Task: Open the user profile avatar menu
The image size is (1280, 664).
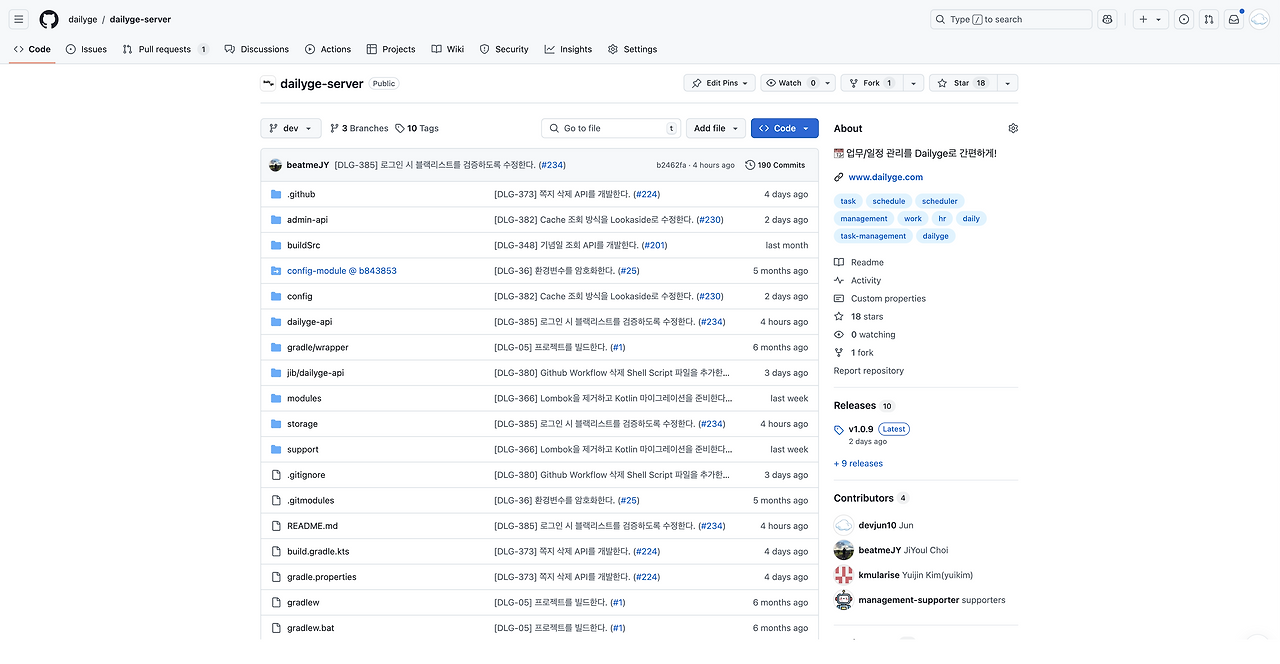Action: click(1259, 19)
